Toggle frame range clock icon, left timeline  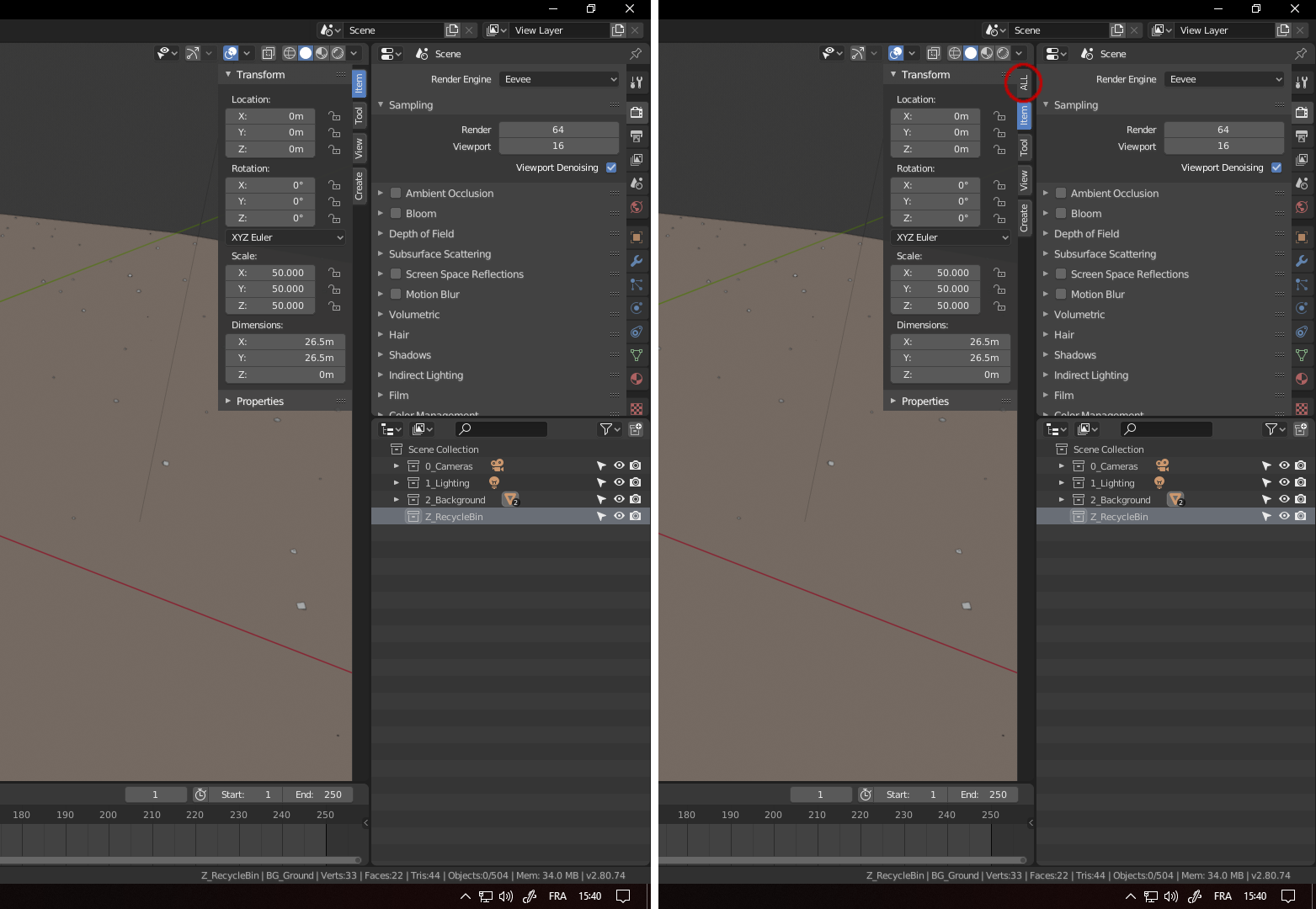tap(200, 795)
